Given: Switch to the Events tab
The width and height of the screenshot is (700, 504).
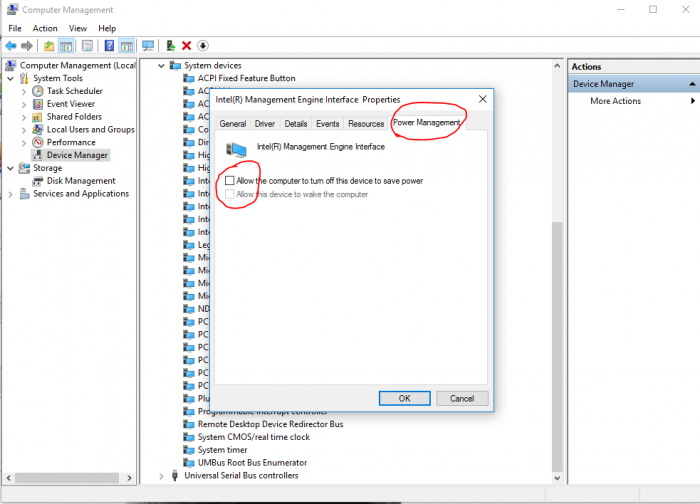Looking at the screenshot, I should 328,124.
